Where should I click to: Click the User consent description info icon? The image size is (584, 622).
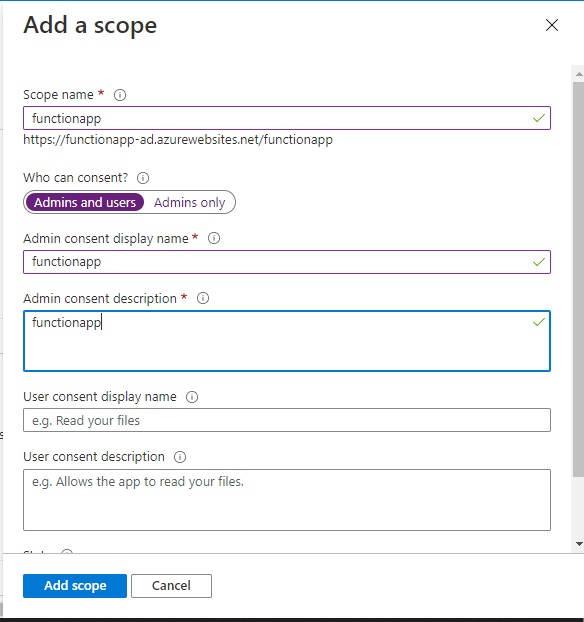point(180,457)
